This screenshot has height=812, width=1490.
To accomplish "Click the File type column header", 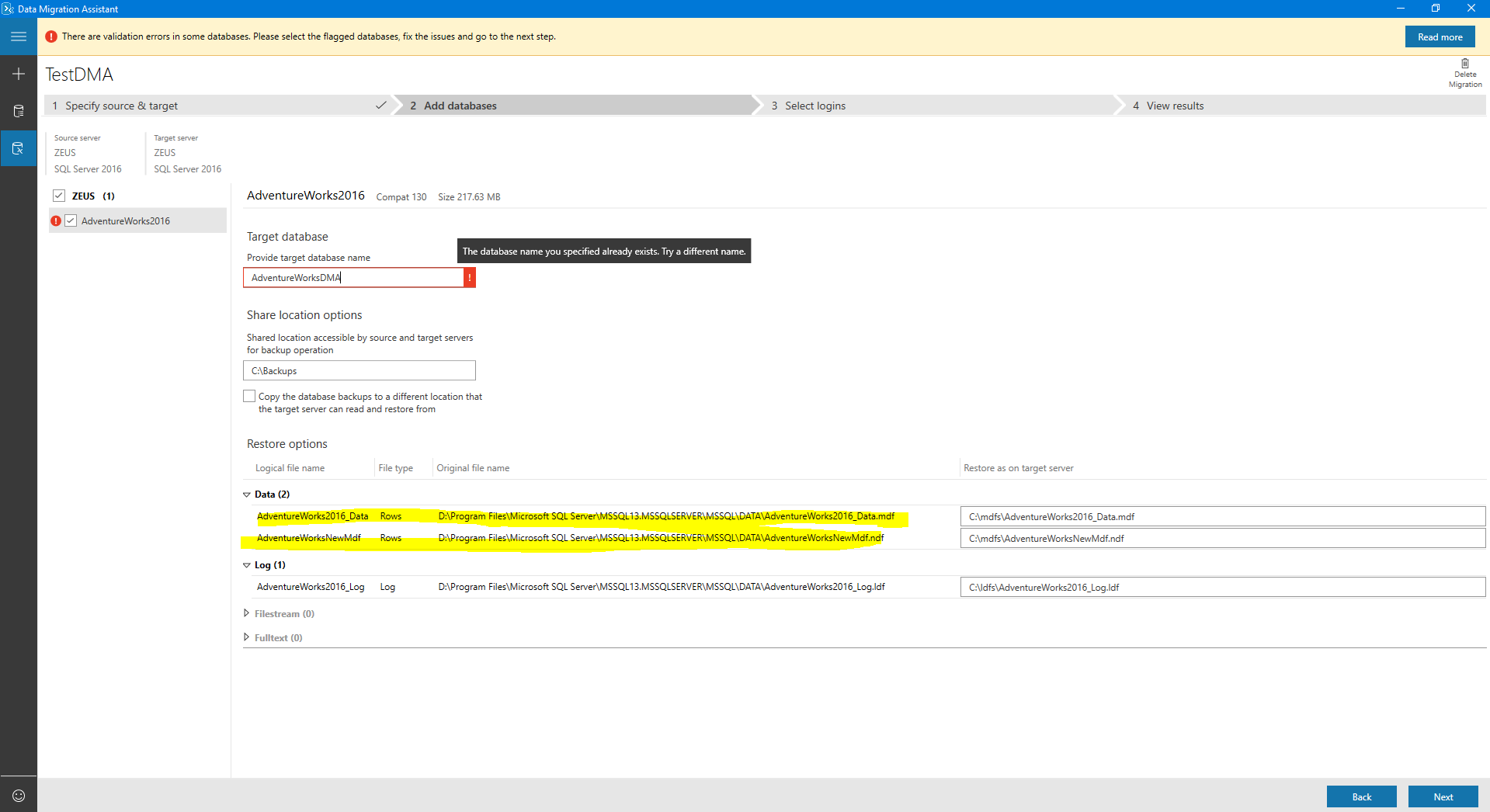I will pos(396,468).
